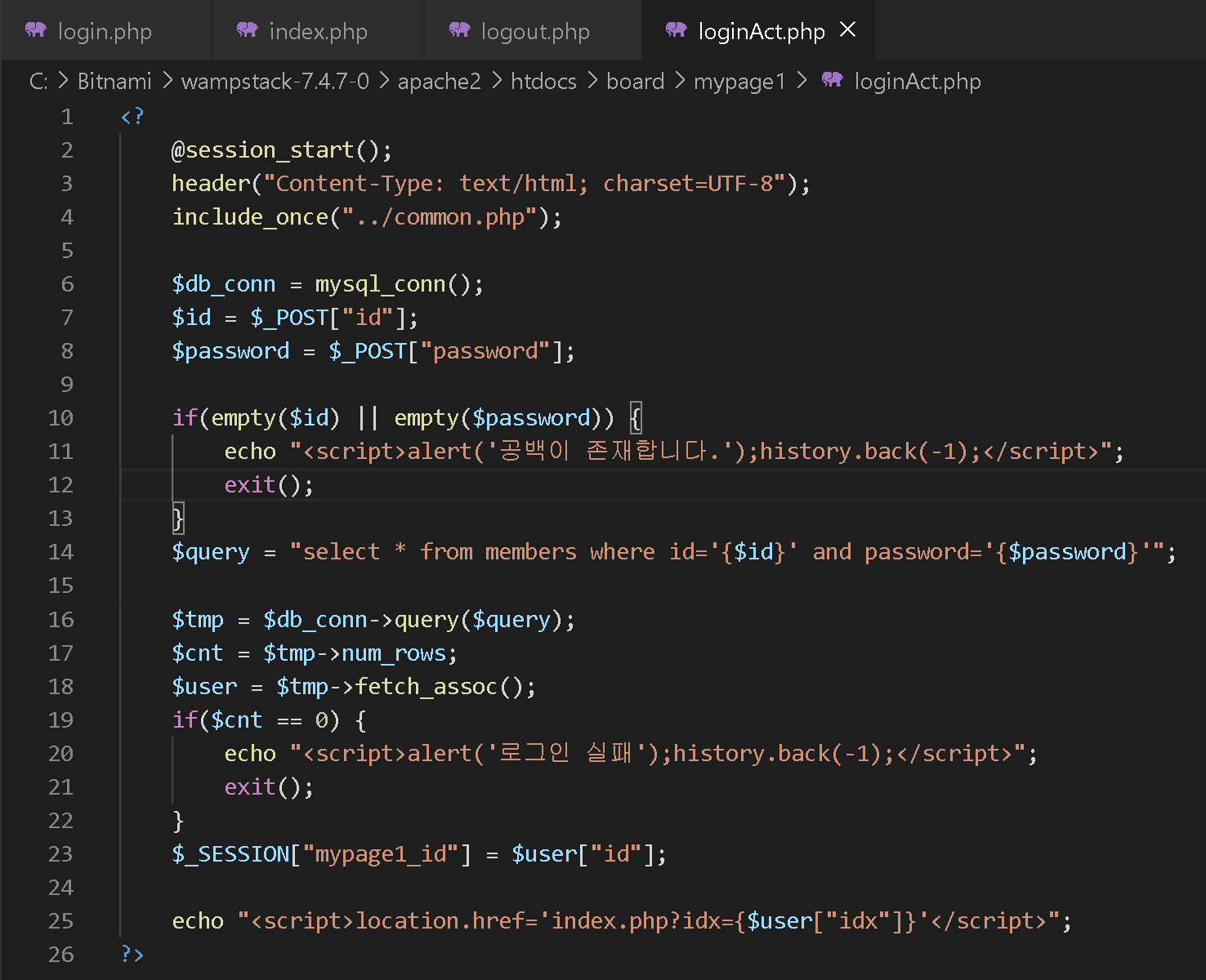Click the $query variable on line 14

click(x=211, y=552)
